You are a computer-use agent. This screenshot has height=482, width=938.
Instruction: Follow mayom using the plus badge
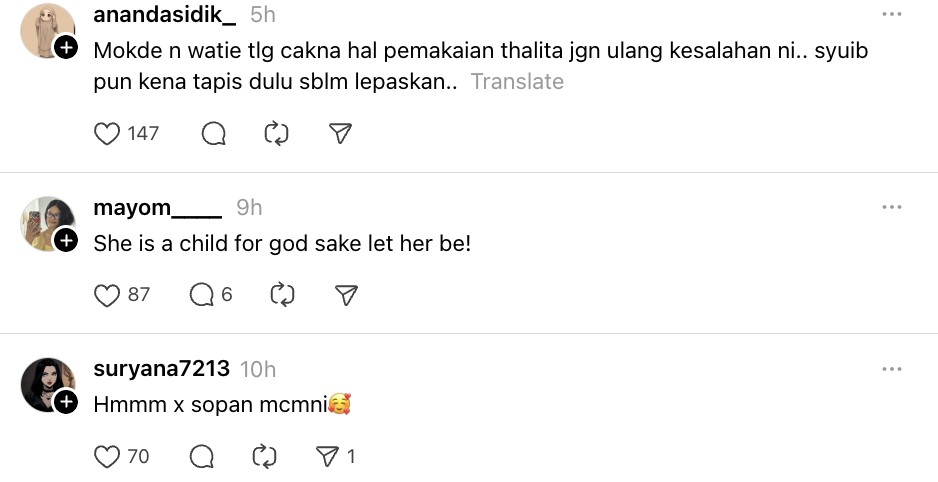click(66, 240)
